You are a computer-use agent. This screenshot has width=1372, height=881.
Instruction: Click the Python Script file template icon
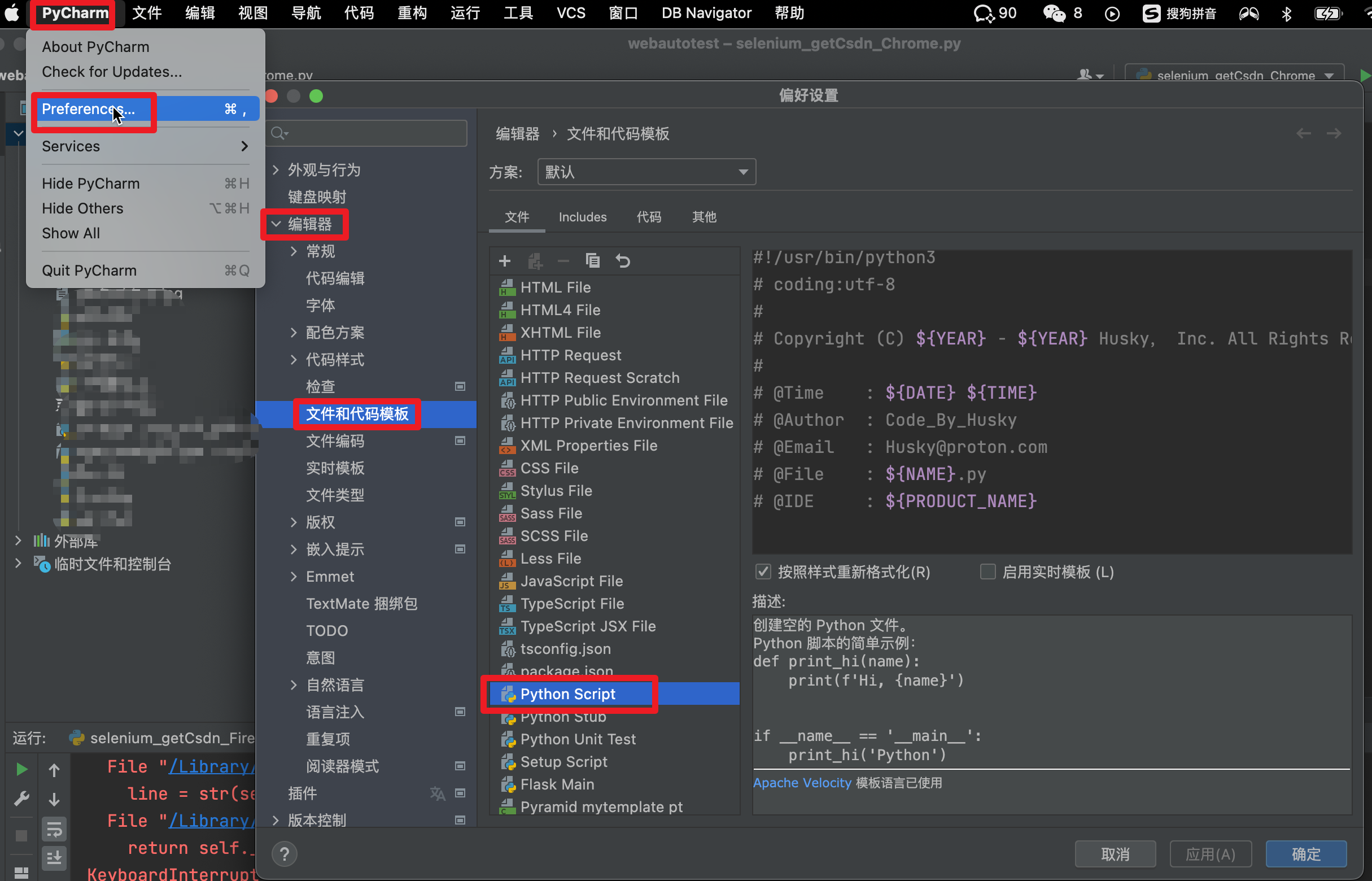click(506, 694)
